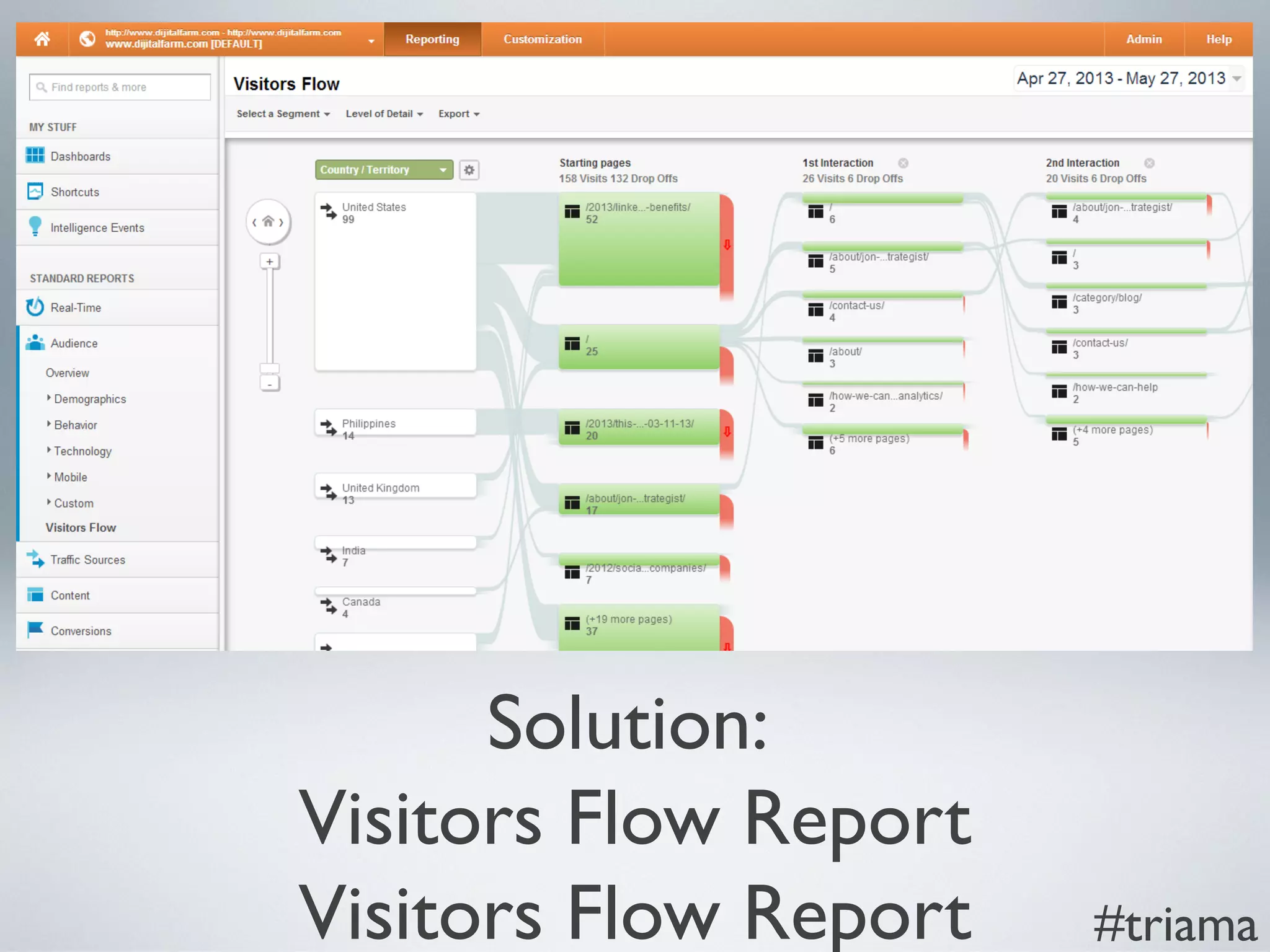Click the Traffic Sources arrows icon
1270x952 pixels.
point(35,559)
